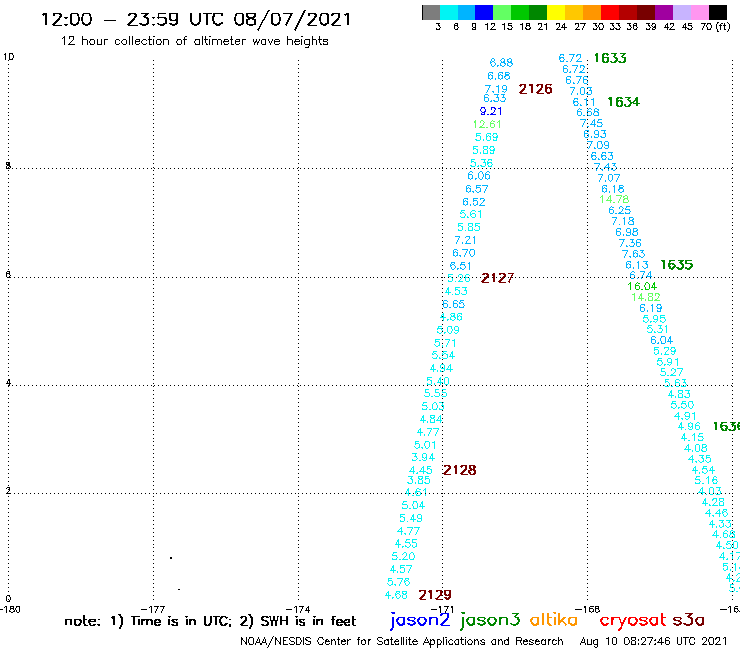This screenshot has height=650, width=740.
Task: Click timestamp 'Aug 10 08:27:46 UTC 2021'
Action: pos(653,641)
